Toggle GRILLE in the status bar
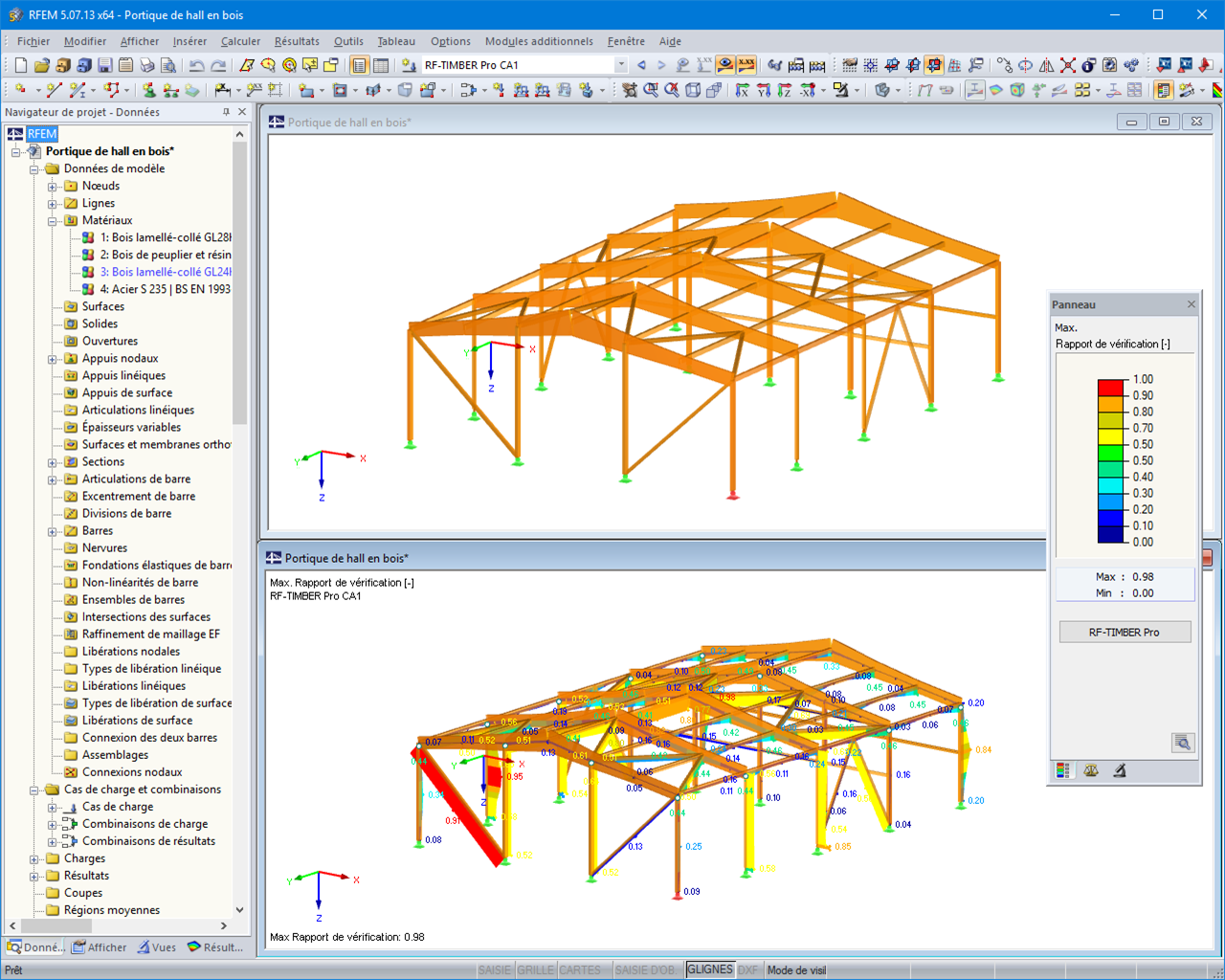The width and height of the screenshot is (1225, 980). click(536, 970)
